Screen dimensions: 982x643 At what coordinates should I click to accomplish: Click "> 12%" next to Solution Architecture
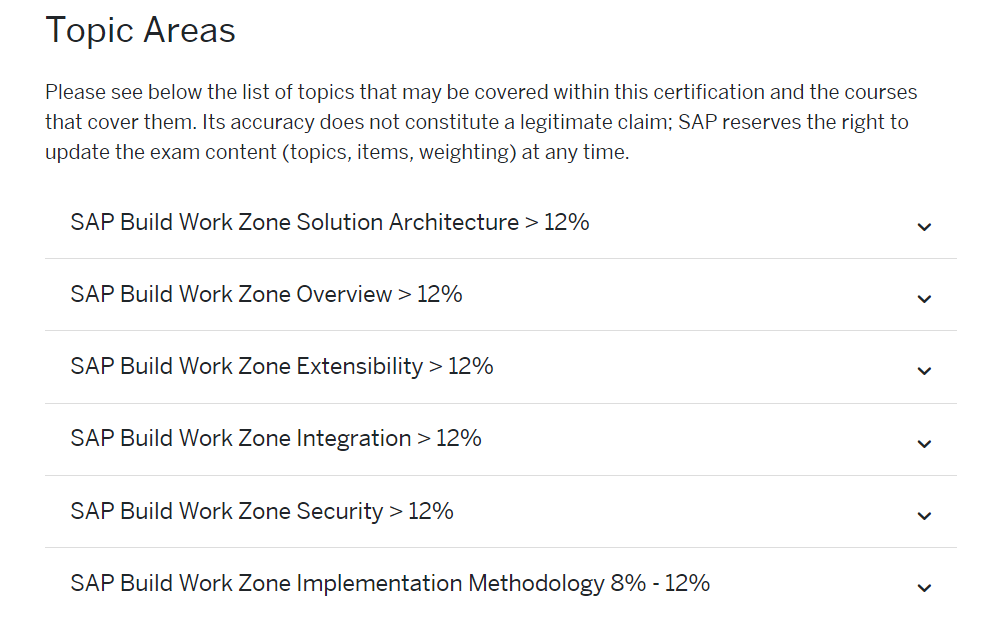click(557, 222)
